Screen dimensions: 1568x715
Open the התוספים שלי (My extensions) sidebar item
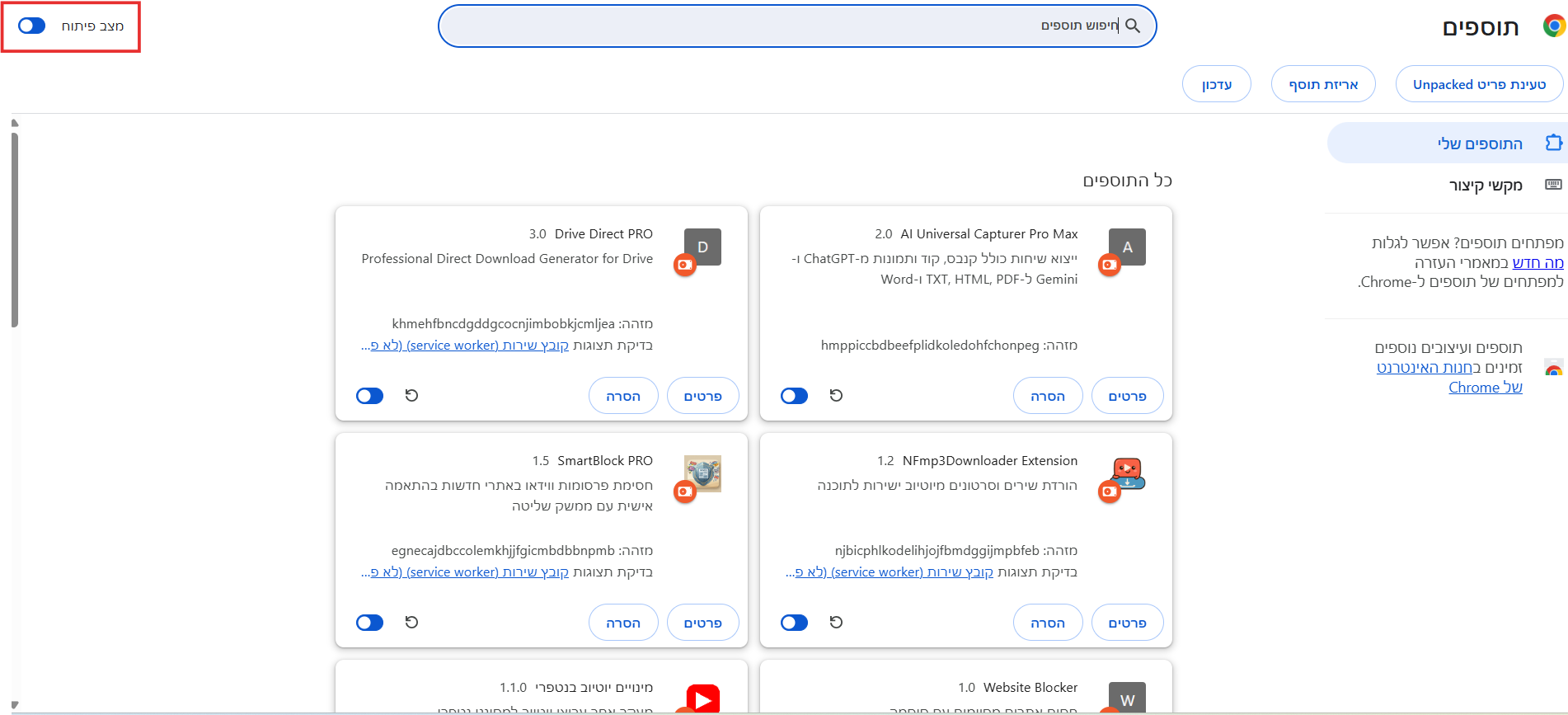coord(1448,143)
